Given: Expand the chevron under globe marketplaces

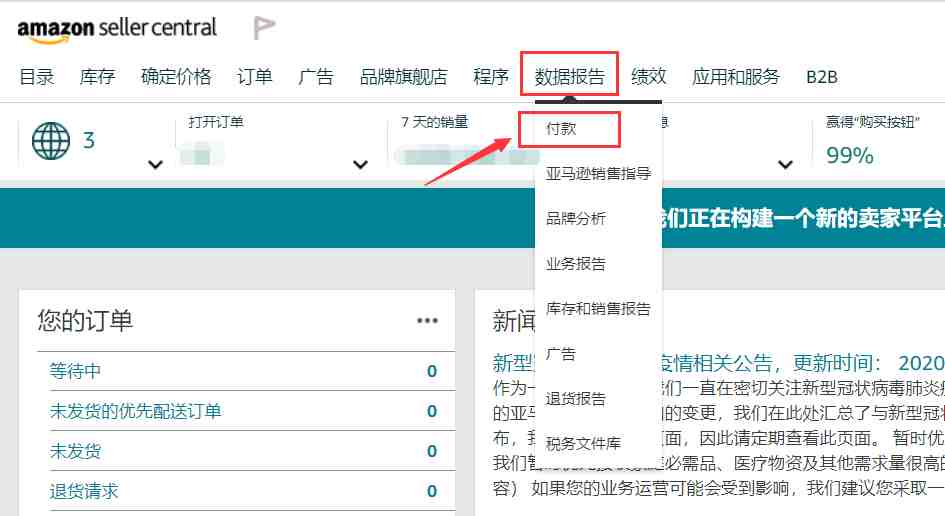Looking at the screenshot, I should point(155,164).
